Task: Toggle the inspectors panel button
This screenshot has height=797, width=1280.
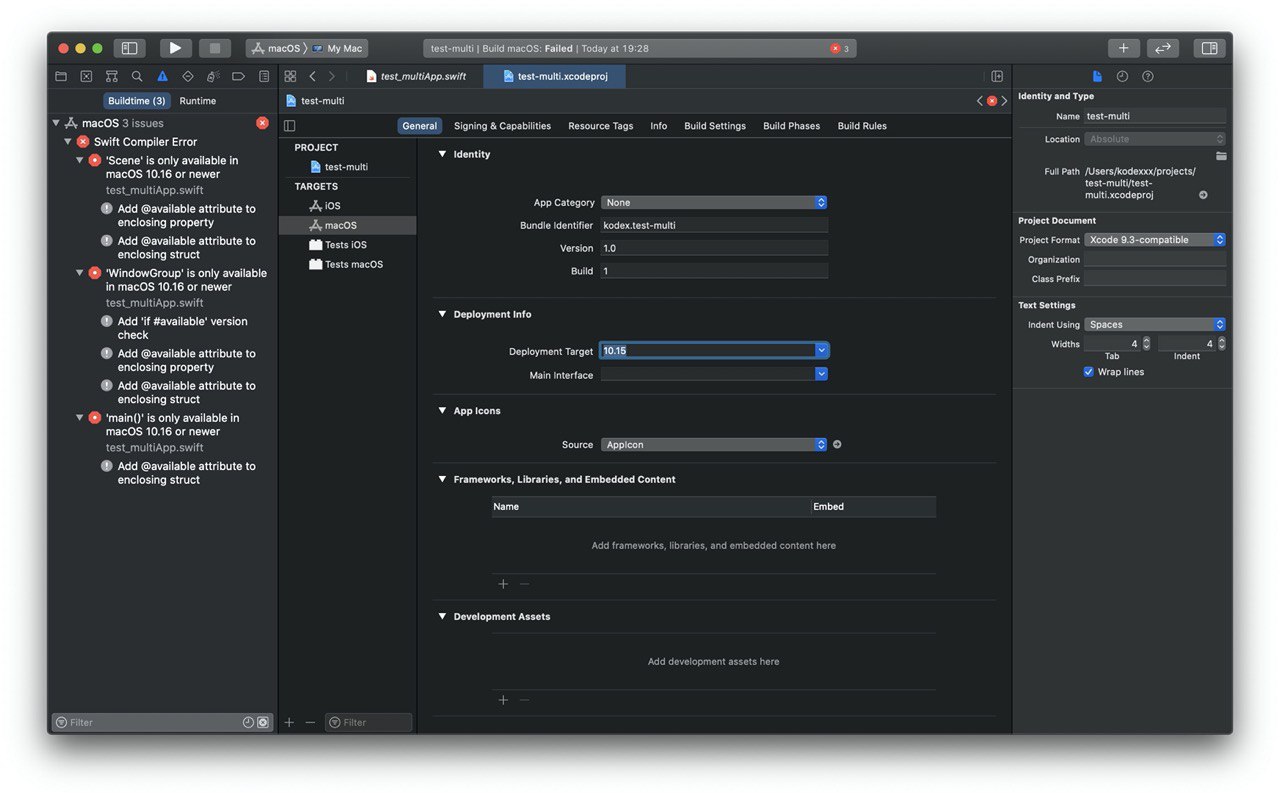Action: pos(1209,48)
